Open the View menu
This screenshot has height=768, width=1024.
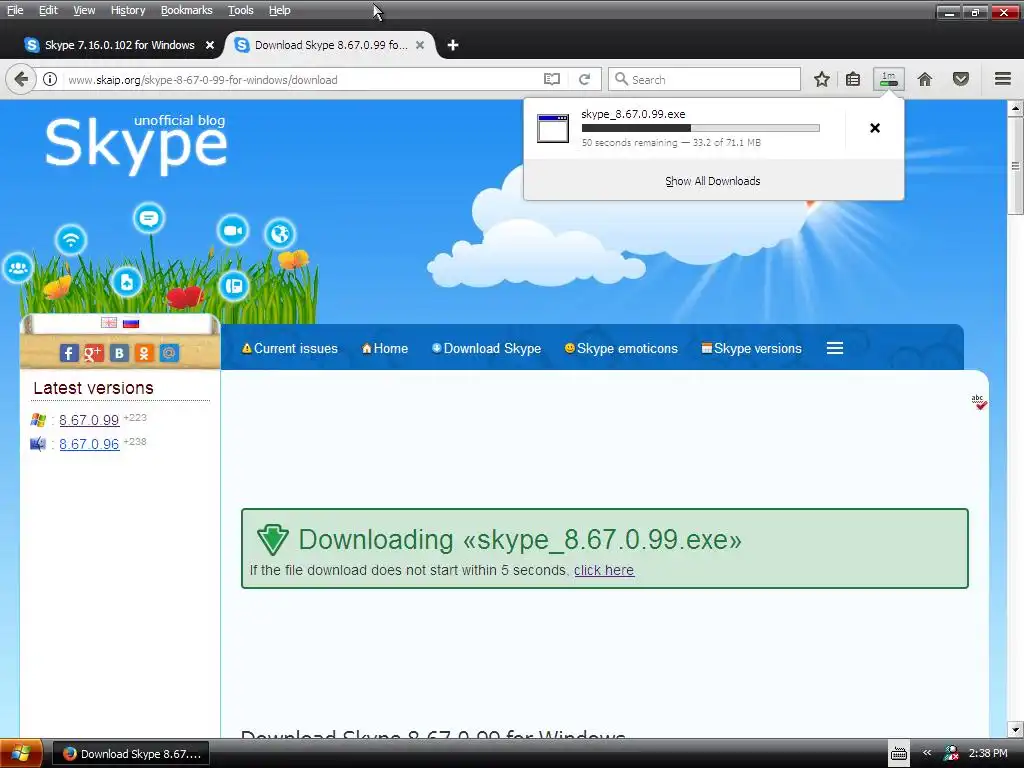point(84,10)
